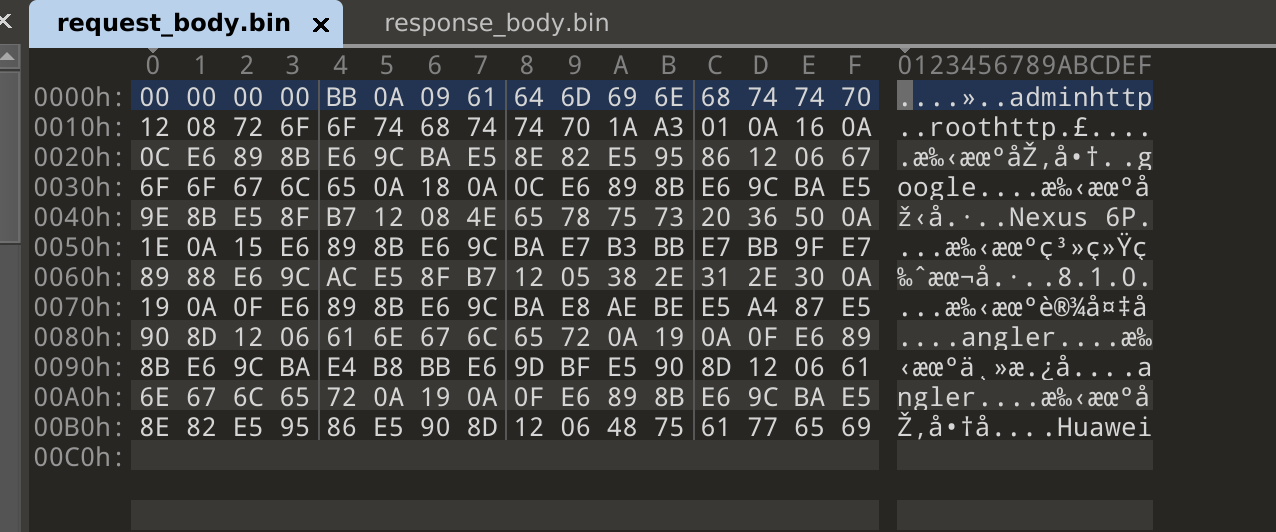Image resolution: width=1276 pixels, height=532 pixels.
Task: Close the request_body.bin tab
Action: pos(321,25)
